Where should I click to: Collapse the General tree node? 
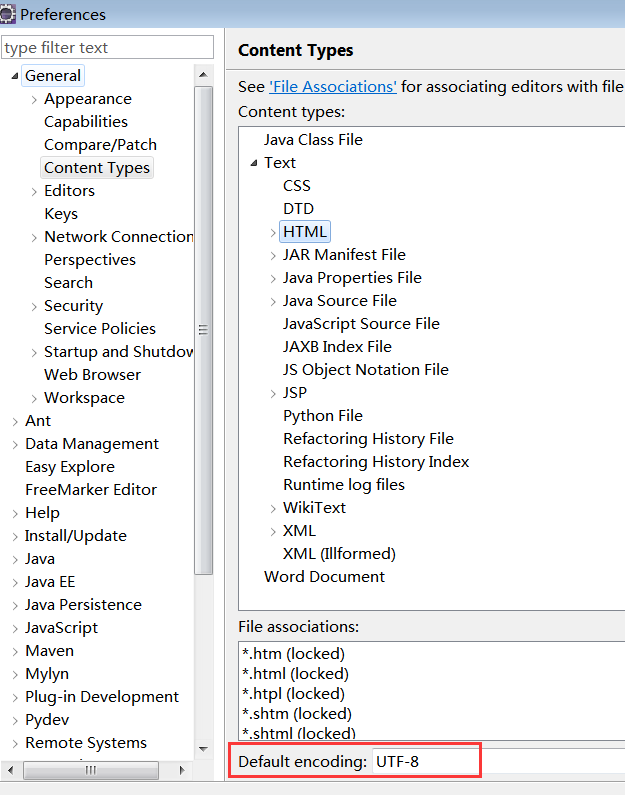pos(15,76)
